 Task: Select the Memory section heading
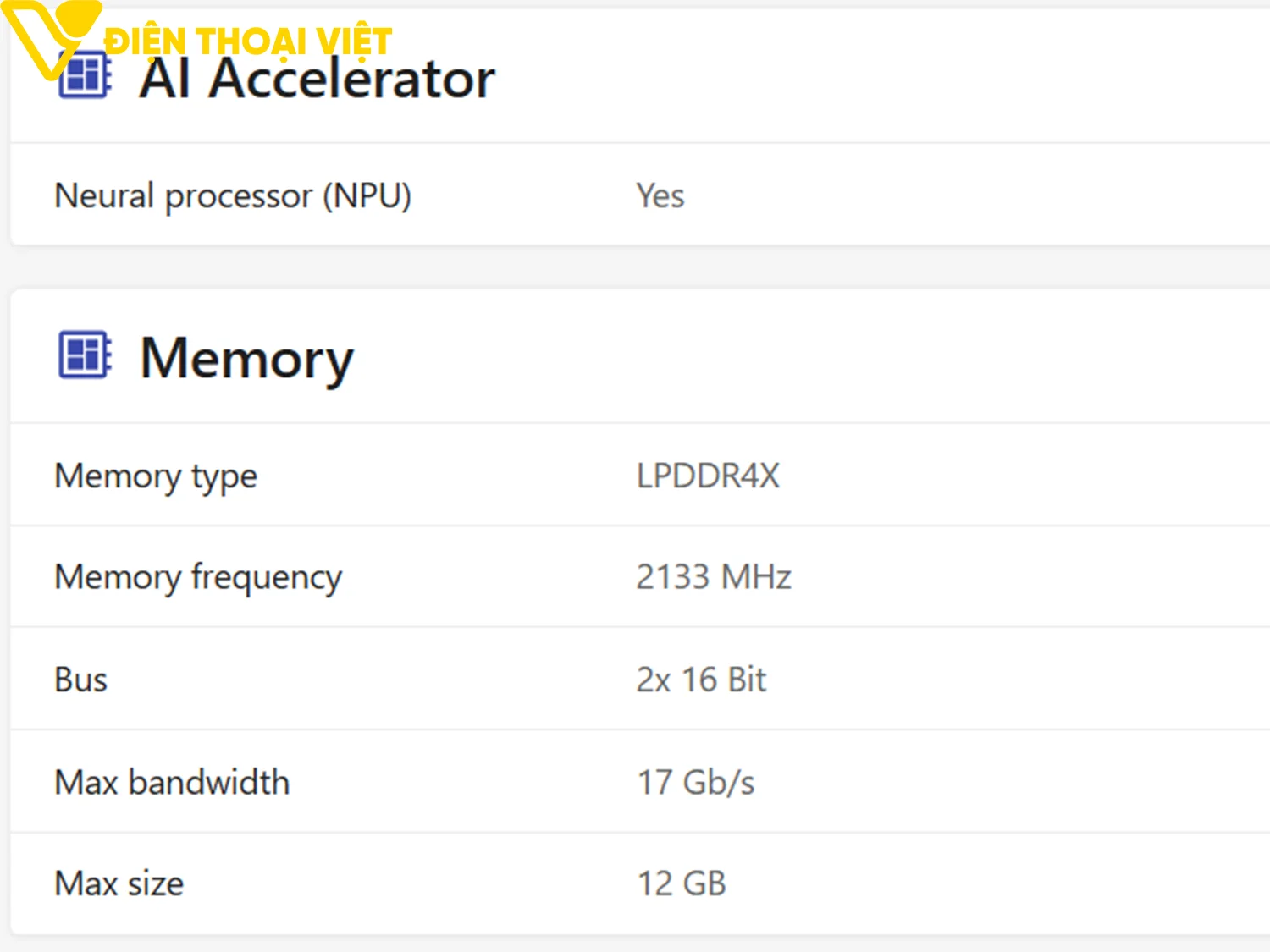tap(246, 359)
